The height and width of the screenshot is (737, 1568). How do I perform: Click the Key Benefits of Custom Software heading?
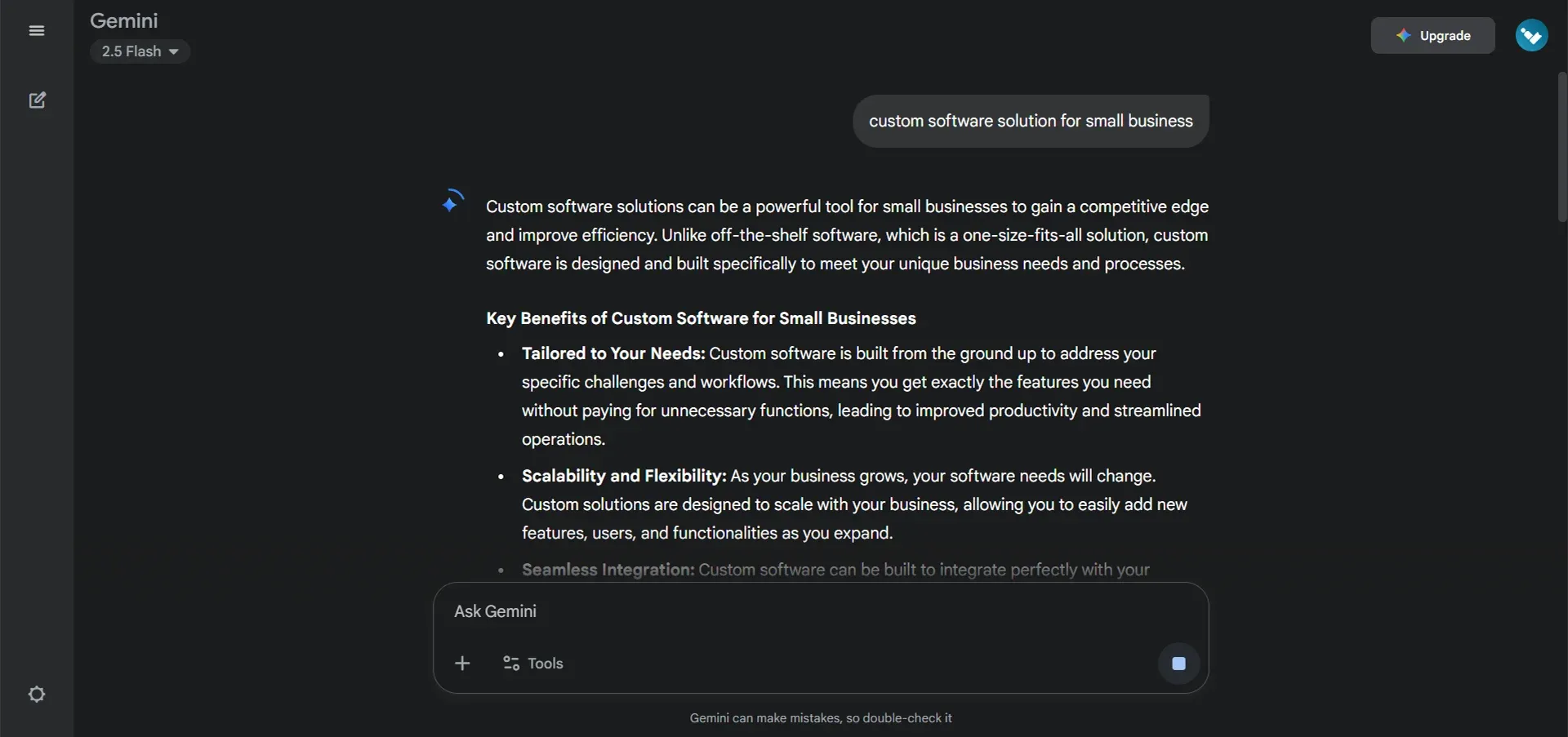point(701,318)
